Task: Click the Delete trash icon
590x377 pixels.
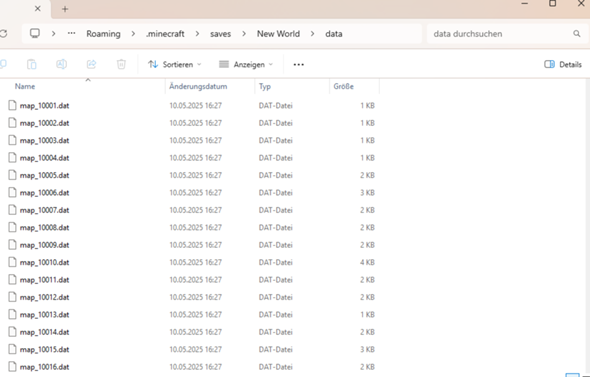Action: tap(121, 64)
